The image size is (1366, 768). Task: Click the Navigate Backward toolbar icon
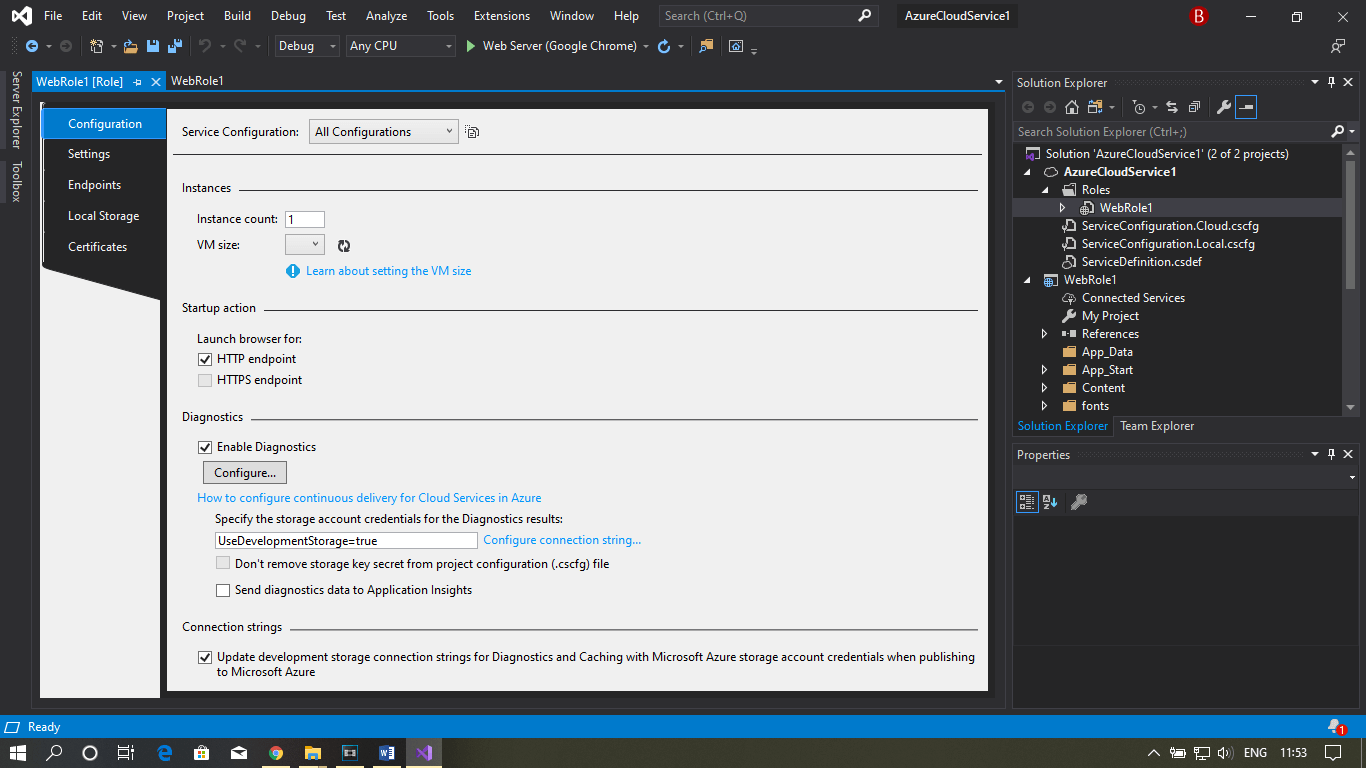click(32, 46)
